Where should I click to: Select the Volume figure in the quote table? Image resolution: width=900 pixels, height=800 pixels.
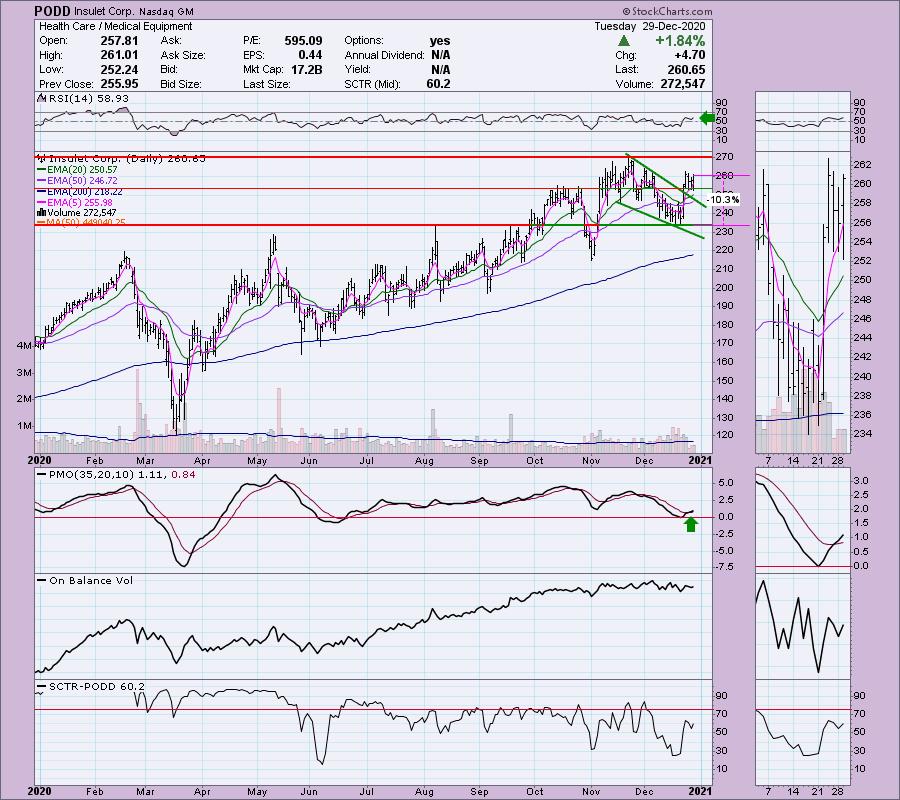[681, 84]
